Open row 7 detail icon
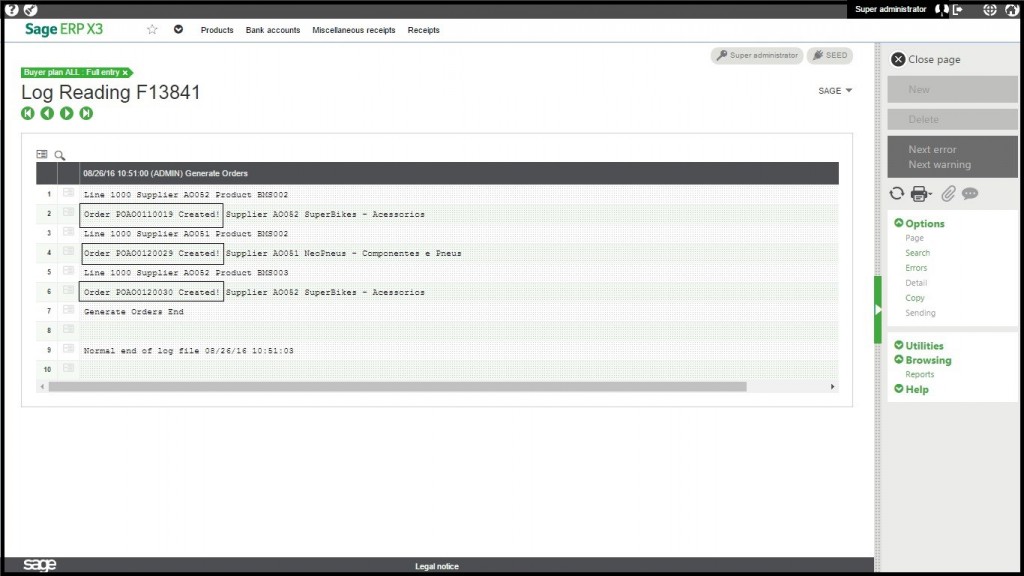Viewport: 1024px width, 576px height. pyautogui.click(x=68, y=310)
